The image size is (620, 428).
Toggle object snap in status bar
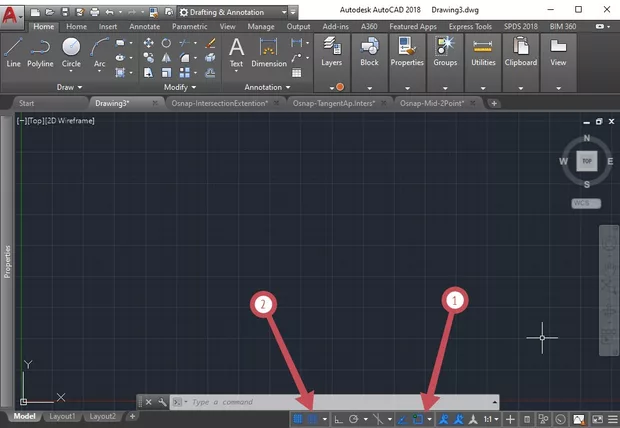pyautogui.click(x=418, y=419)
